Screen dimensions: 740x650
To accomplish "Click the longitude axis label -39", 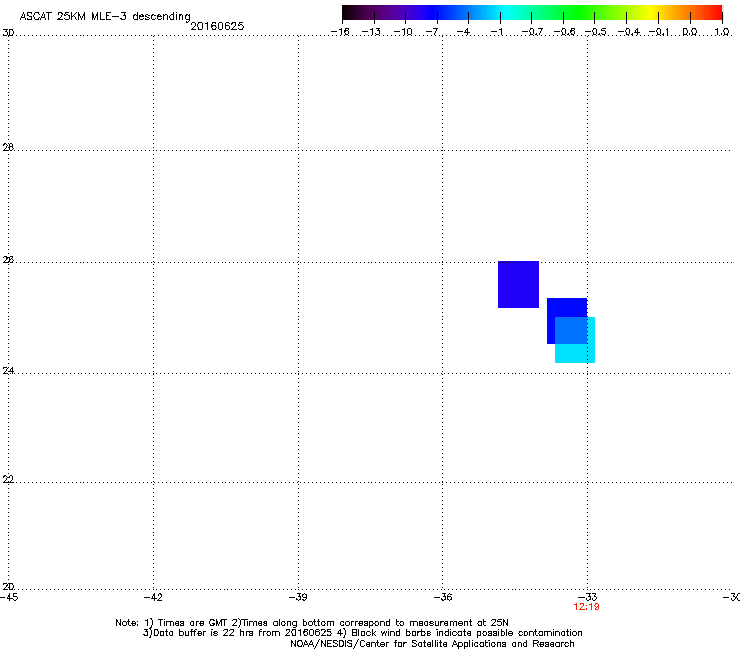I will 298,597.
